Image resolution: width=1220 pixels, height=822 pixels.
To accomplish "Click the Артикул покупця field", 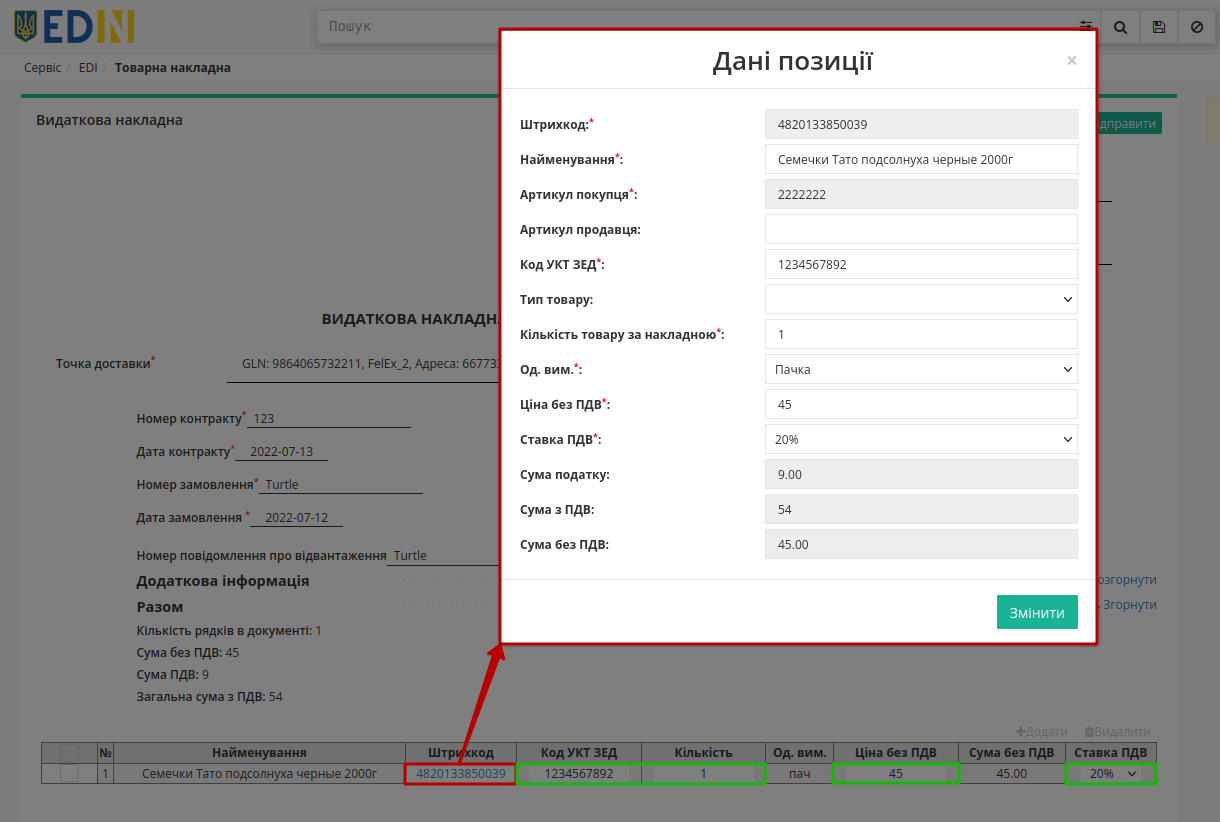I will tap(921, 194).
